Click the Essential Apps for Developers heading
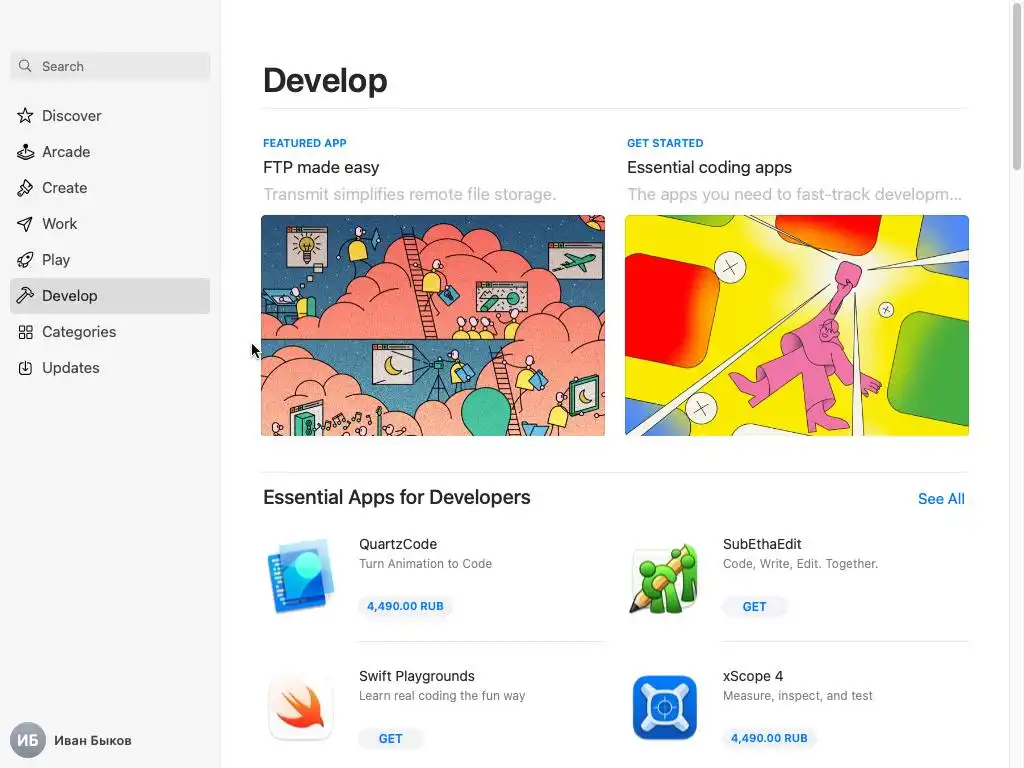The height and width of the screenshot is (768, 1024). [x=396, y=497]
